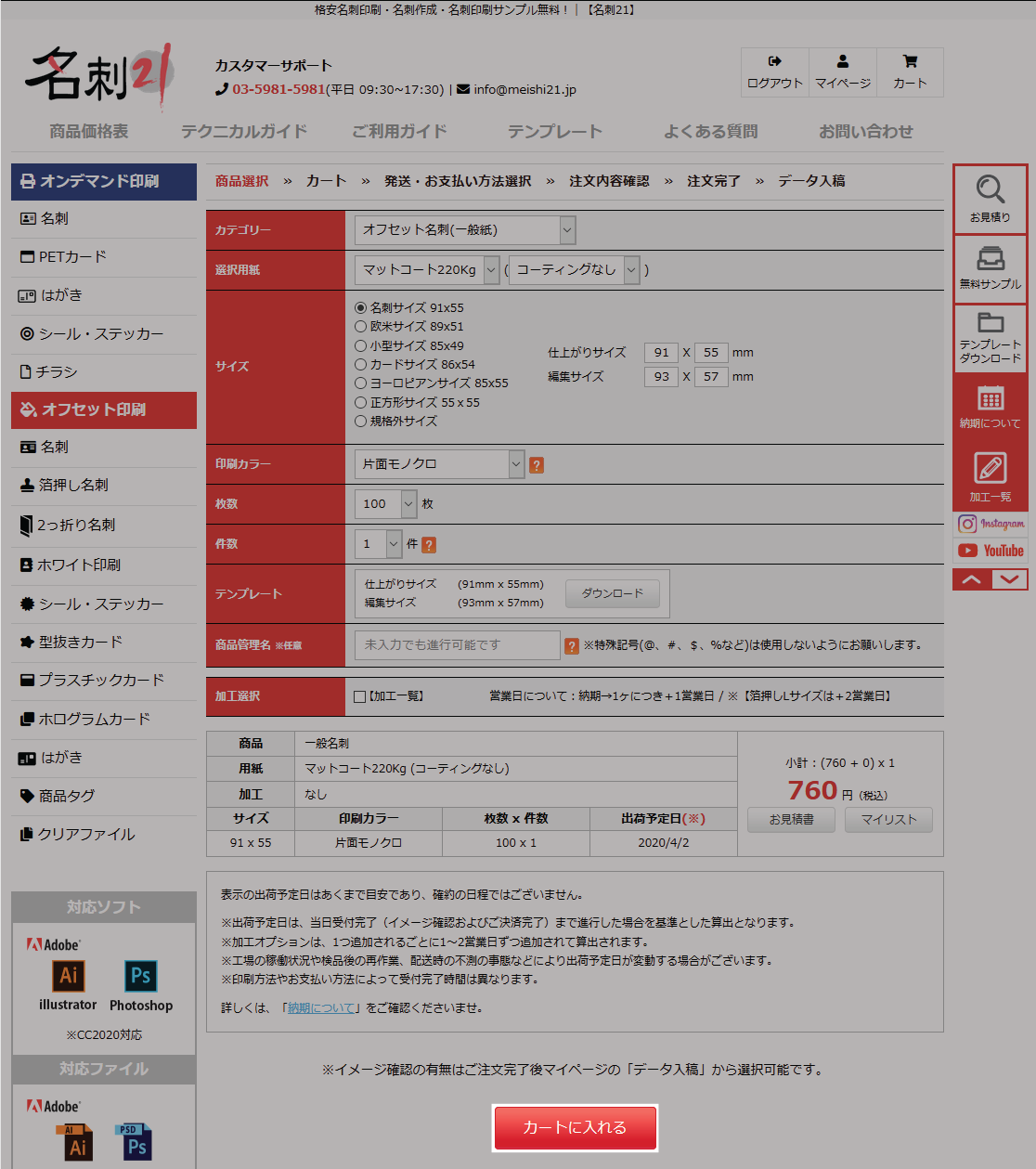Open 無料サンプル printer icon

(991, 258)
